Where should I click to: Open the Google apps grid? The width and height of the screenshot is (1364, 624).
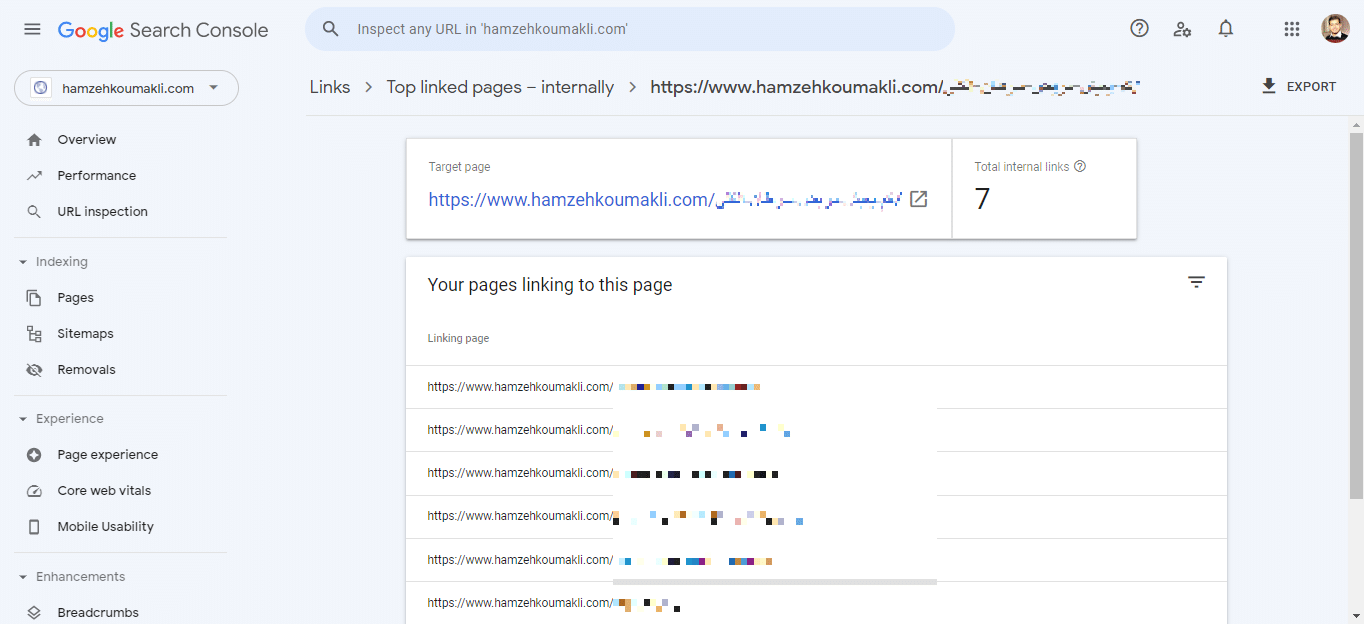pyautogui.click(x=1292, y=29)
